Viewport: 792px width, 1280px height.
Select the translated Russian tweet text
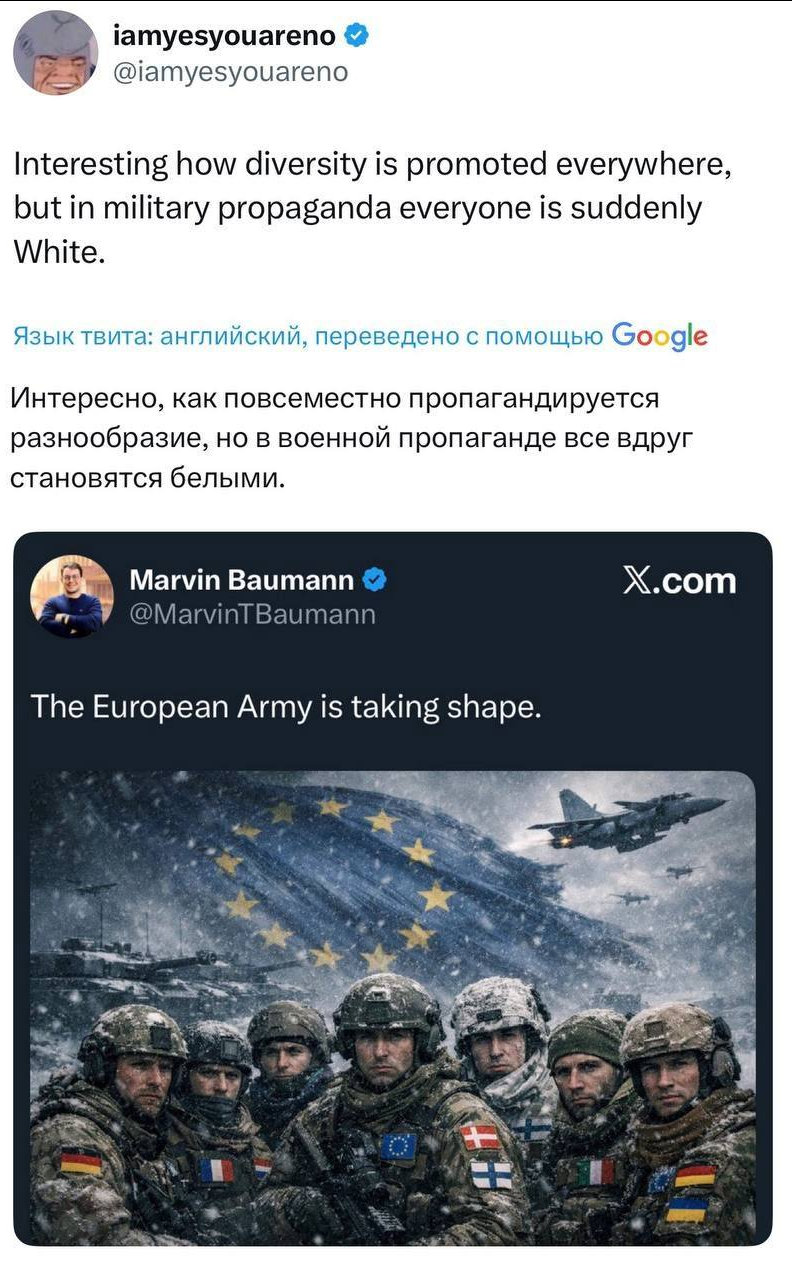tap(339, 438)
